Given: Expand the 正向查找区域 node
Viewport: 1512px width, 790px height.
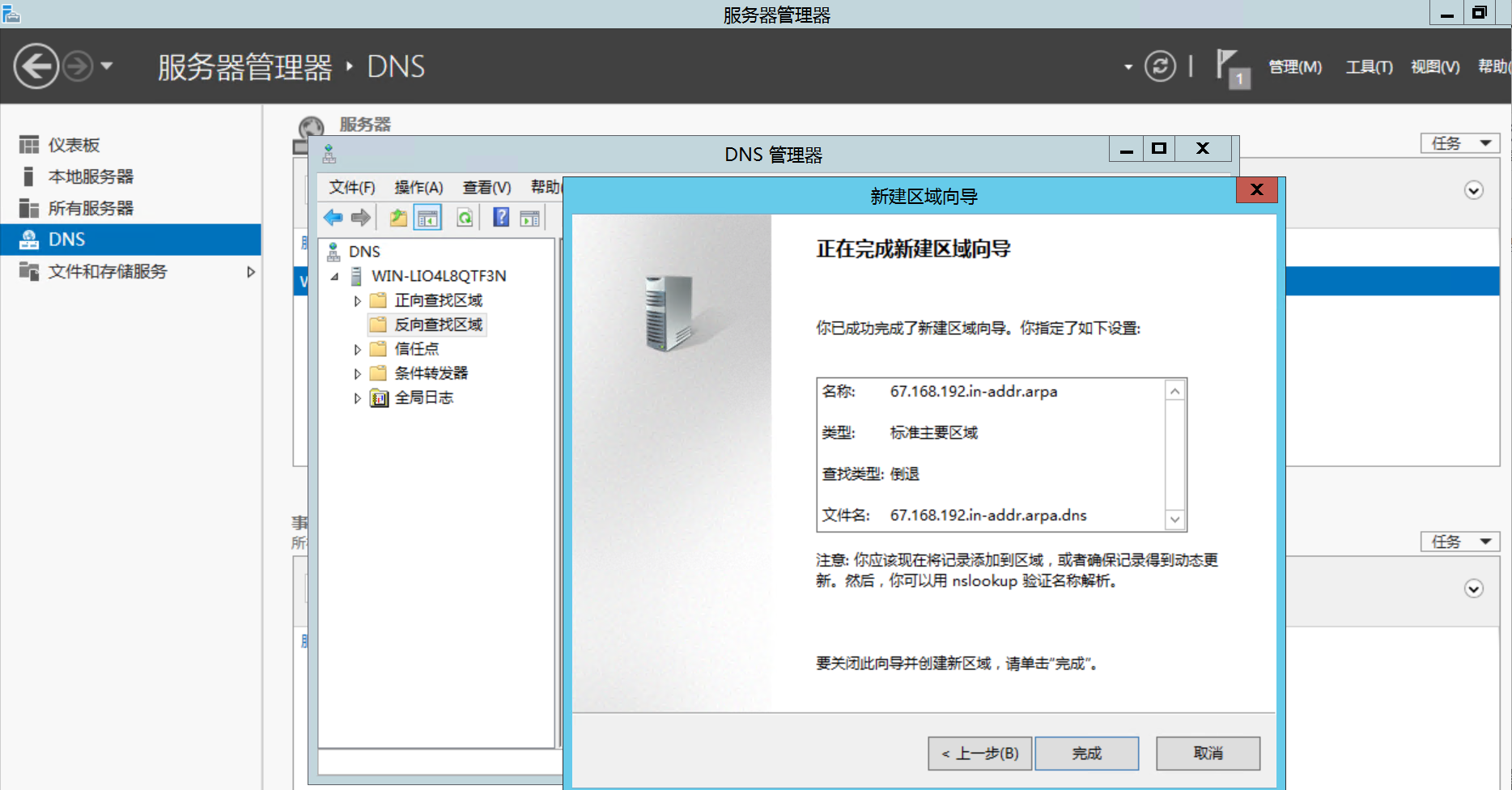Looking at the screenshot, I should point(357,301).
